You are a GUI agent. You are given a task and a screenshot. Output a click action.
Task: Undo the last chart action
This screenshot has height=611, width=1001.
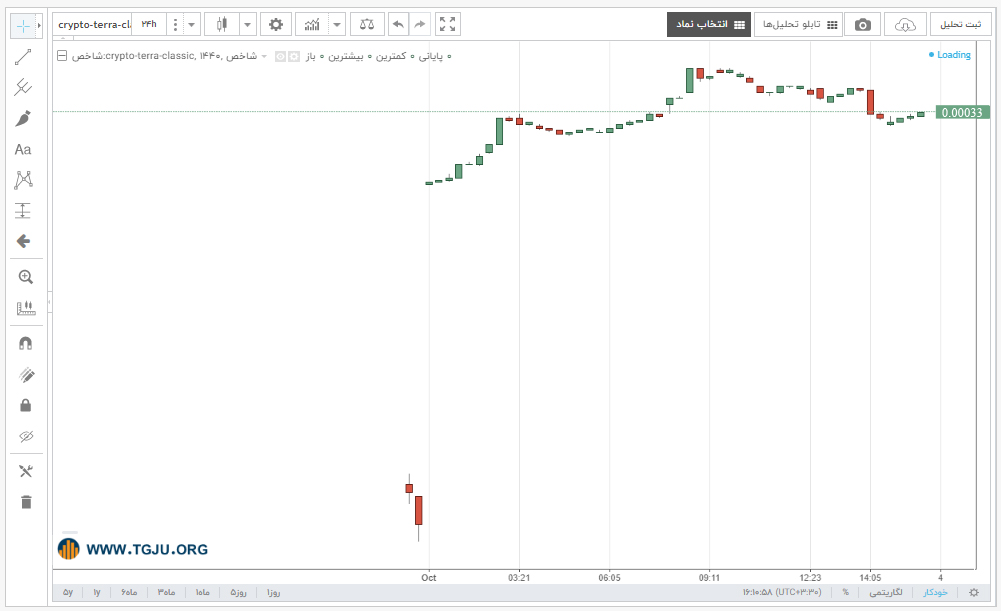point(398,25)
